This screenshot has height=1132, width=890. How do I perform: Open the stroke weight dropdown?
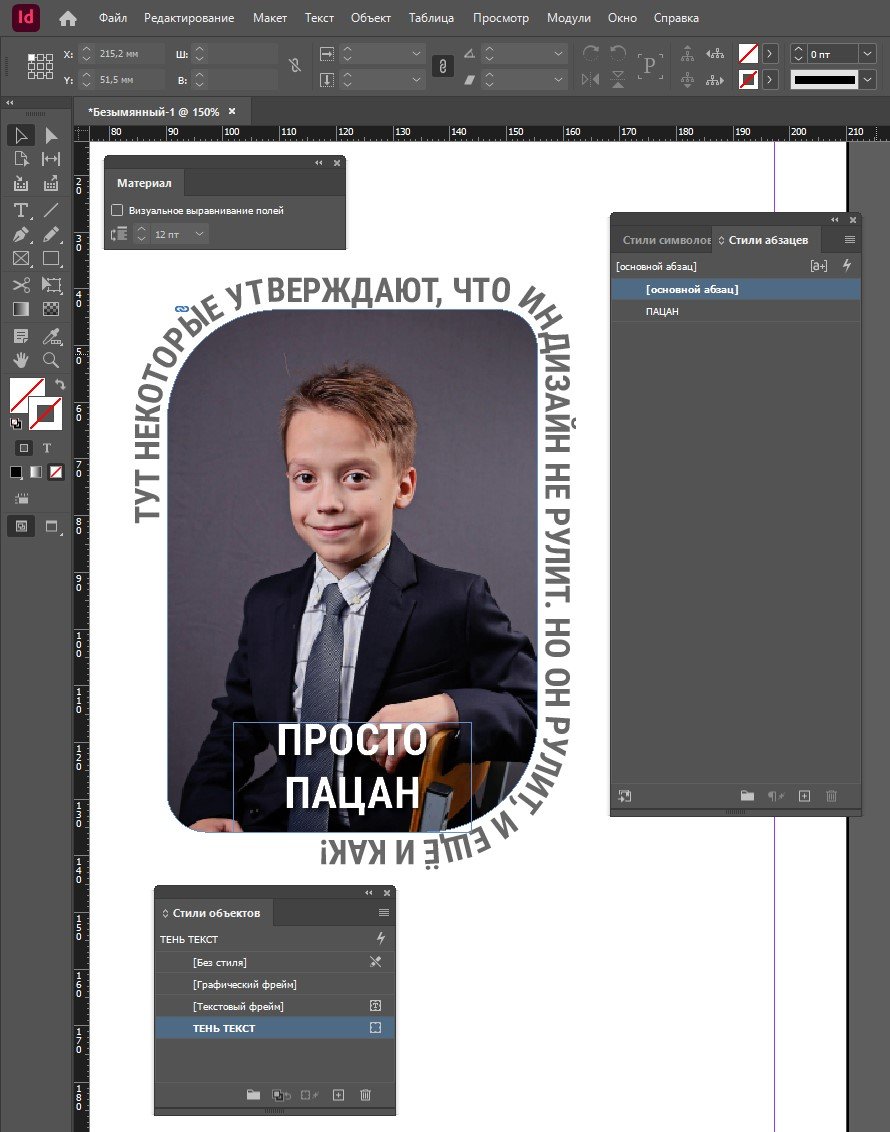pos(868,53)
